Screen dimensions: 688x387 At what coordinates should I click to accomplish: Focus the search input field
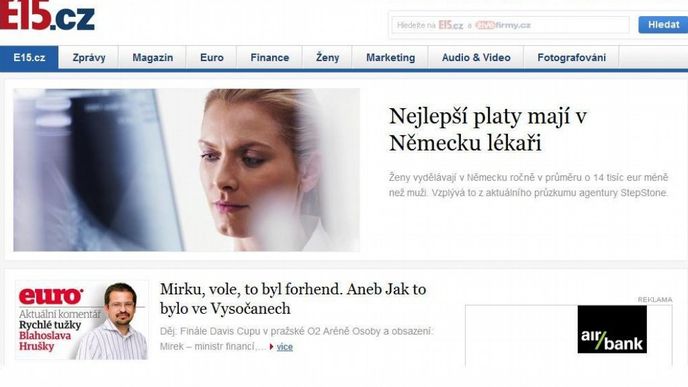coord(510,25)
